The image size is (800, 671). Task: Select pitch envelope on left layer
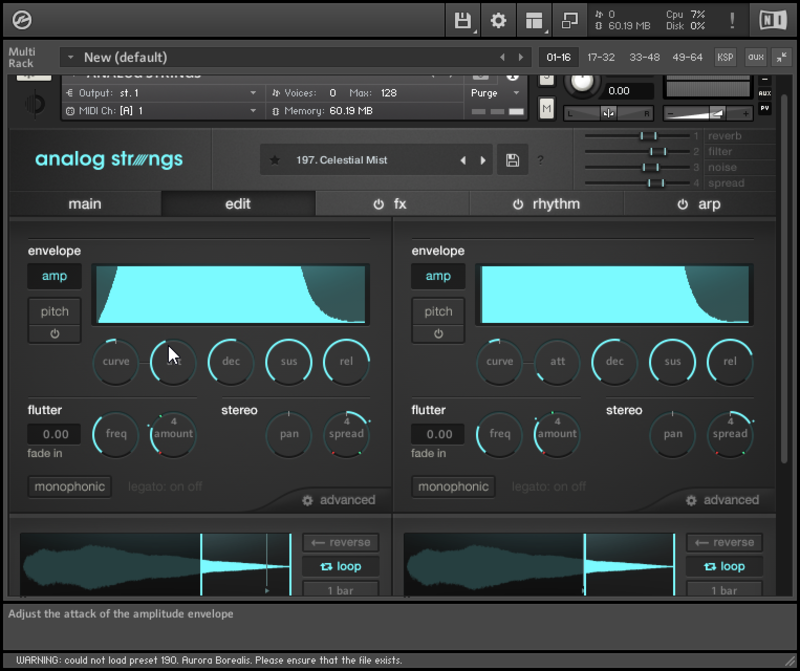[x=55, y=312]
